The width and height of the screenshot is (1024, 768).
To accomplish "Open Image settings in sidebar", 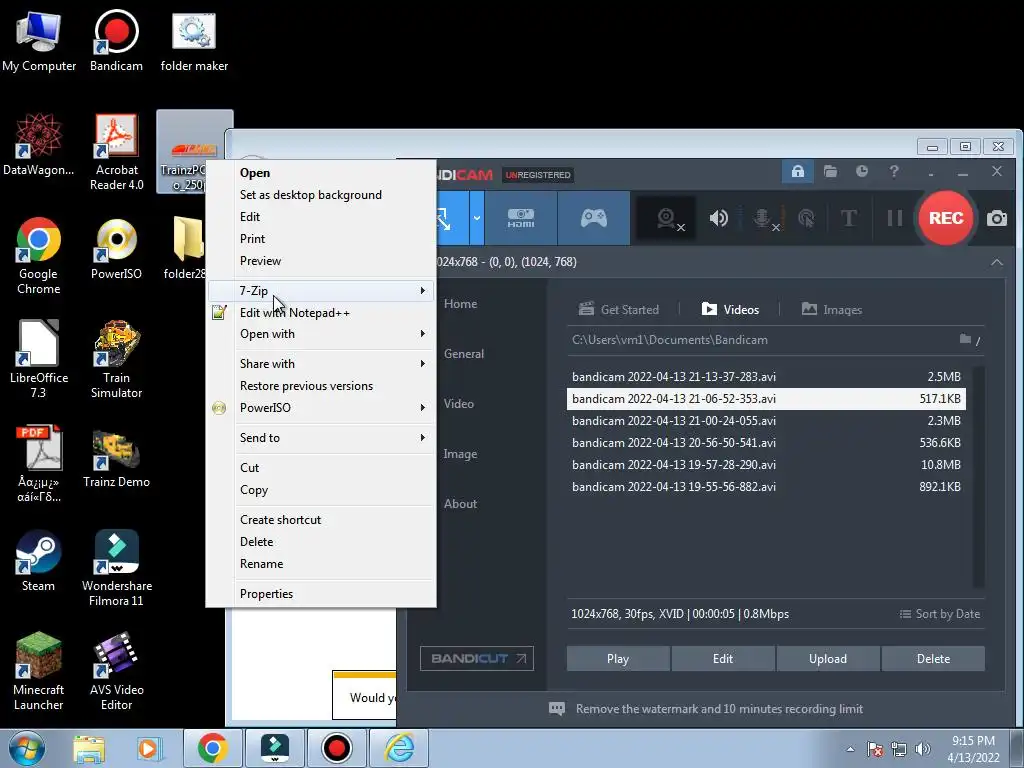I will tap(460, 454).
